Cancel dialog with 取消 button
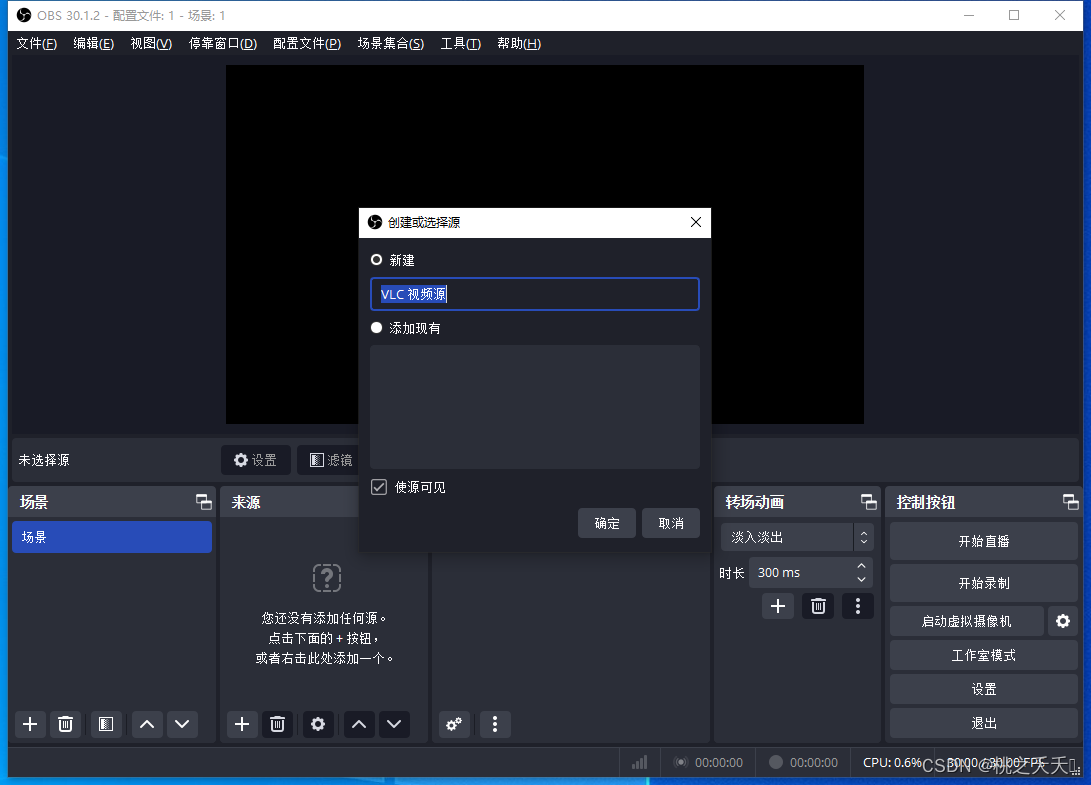Screen dimensions: 1091x785 [671, 523]
